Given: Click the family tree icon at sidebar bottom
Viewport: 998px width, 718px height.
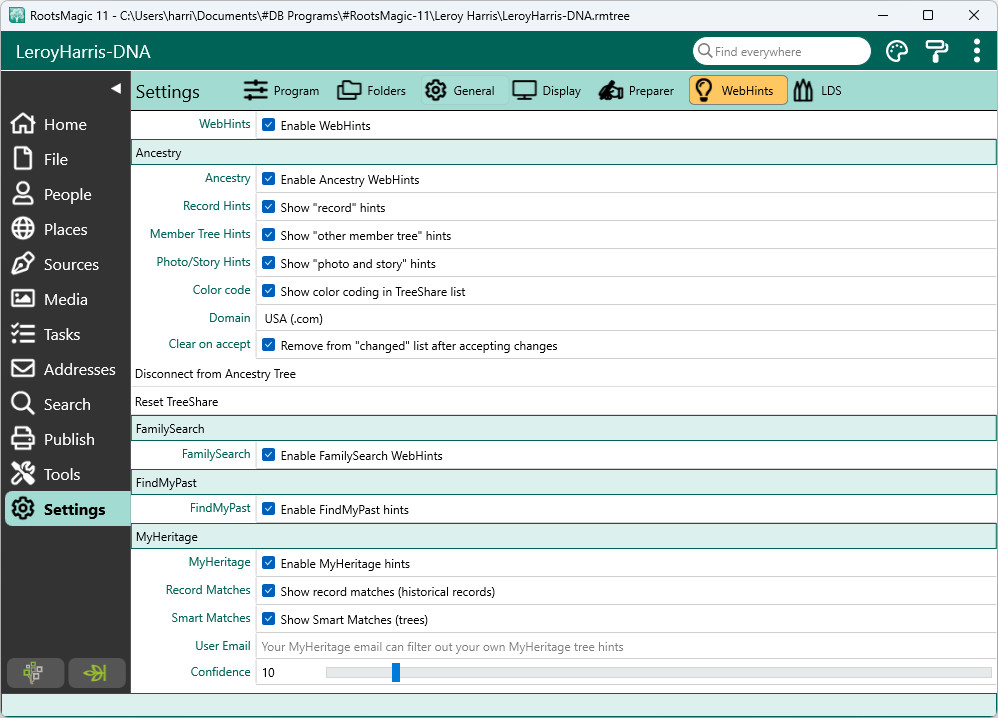Looking at the screenshot, I should [x=36, y=672].
